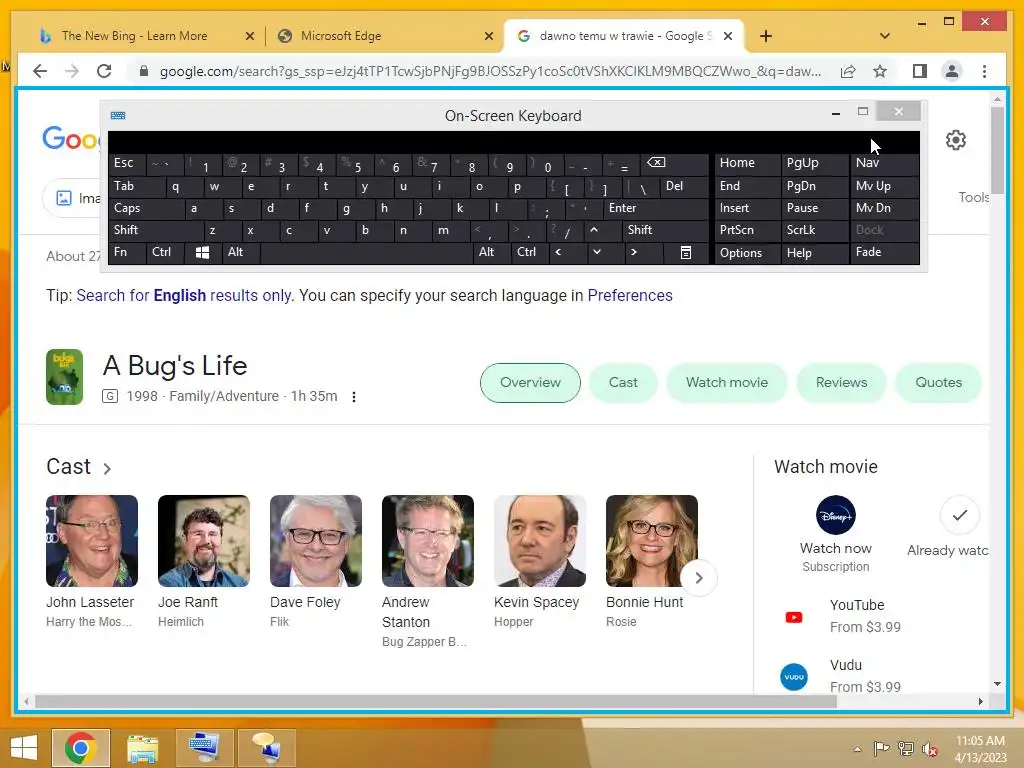This screenshot has width=1024, height=768.
Task: Click the Enter key on the On-Screen Keyboard
Action: point(656,208)
